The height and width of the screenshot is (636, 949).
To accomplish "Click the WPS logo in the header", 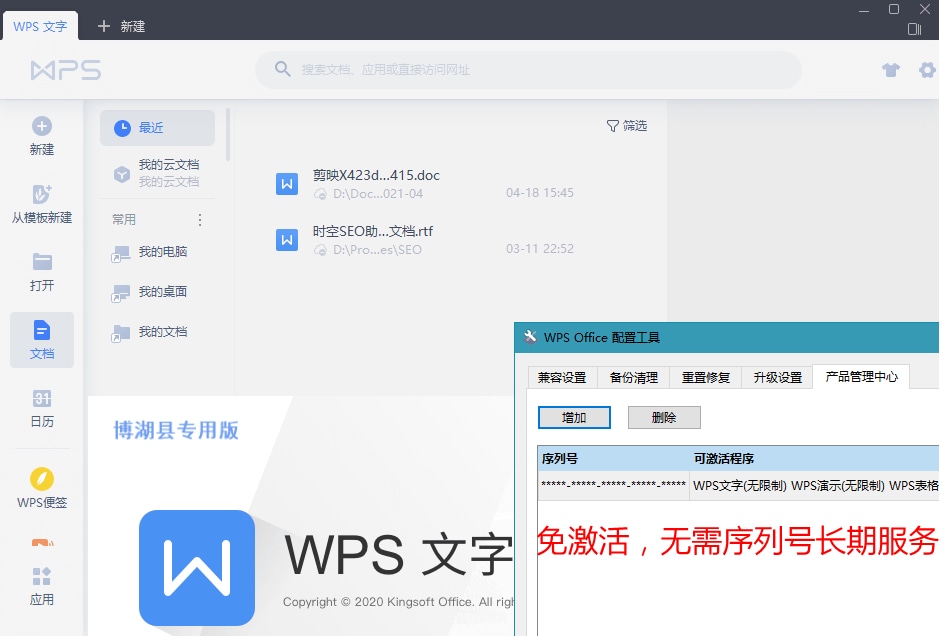I will tap(66, 70).
